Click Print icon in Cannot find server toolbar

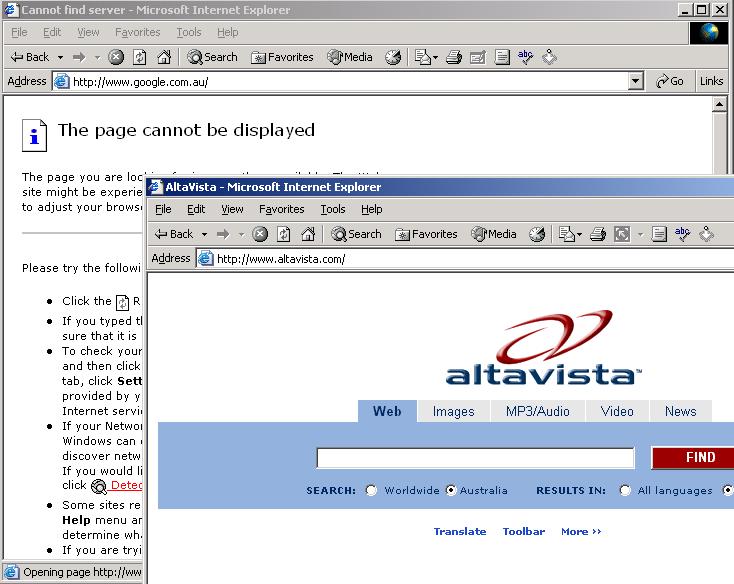point(454,57)
